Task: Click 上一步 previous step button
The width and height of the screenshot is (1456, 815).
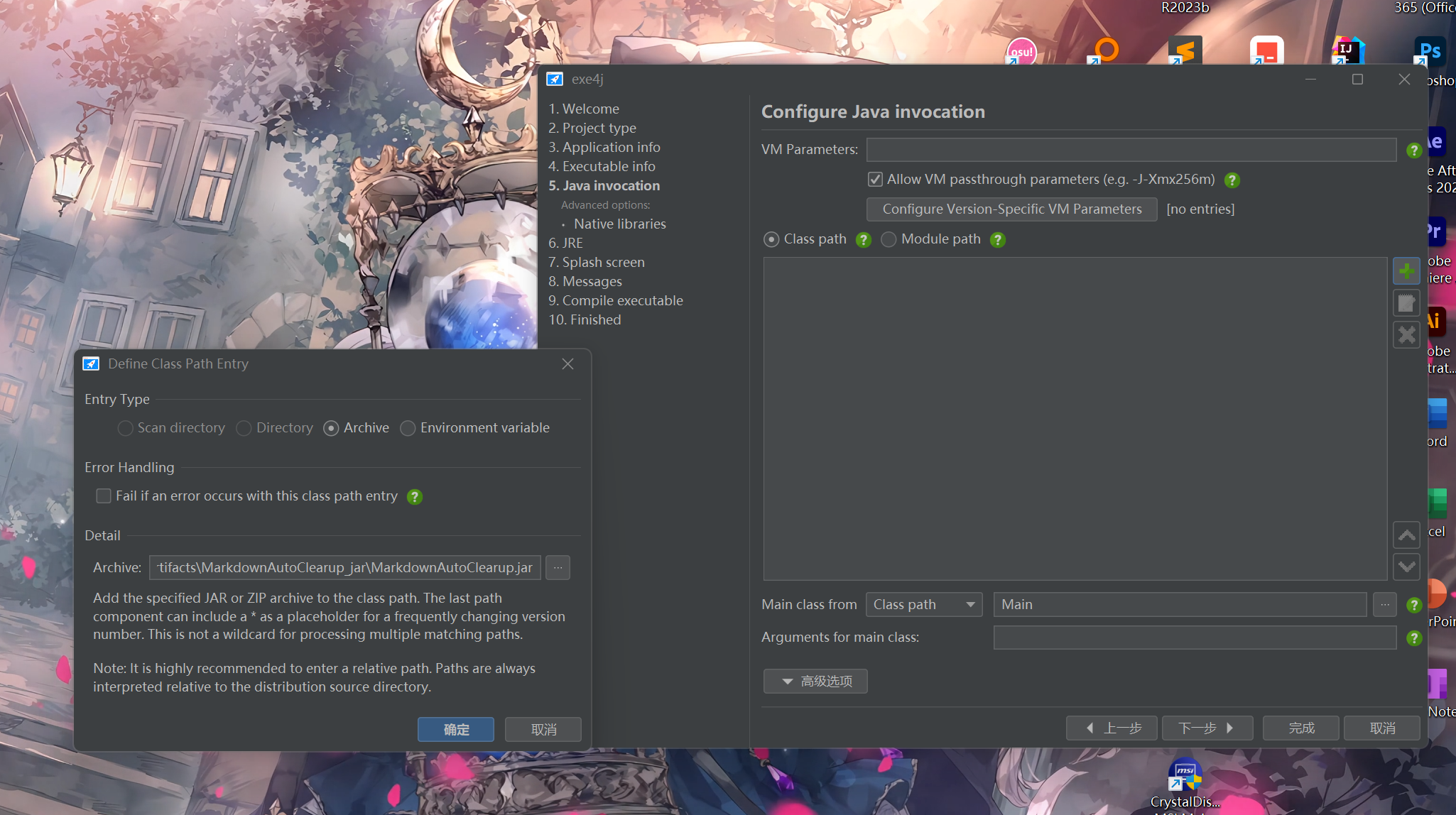Action: pyautogui.click(x=1112, y=728)
